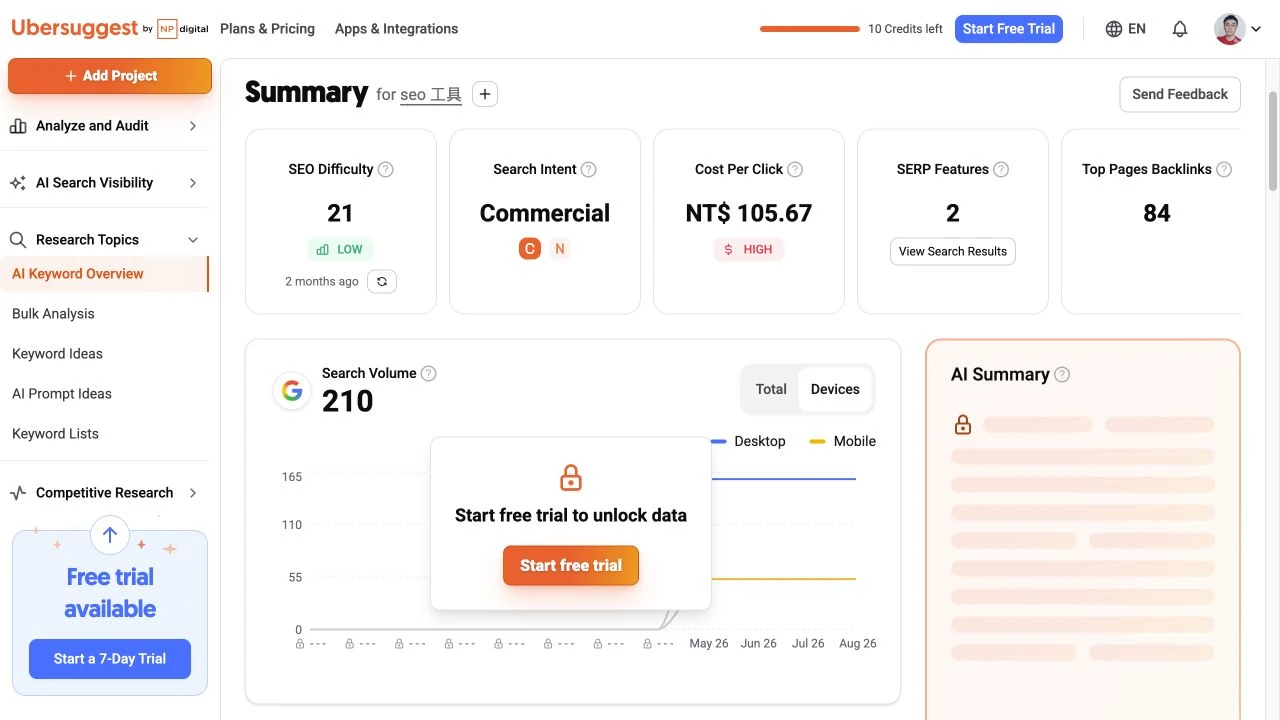Click the 'Aug 26' chart axis label
Screen dimensions: 1280x720
(x=858, y=643)
